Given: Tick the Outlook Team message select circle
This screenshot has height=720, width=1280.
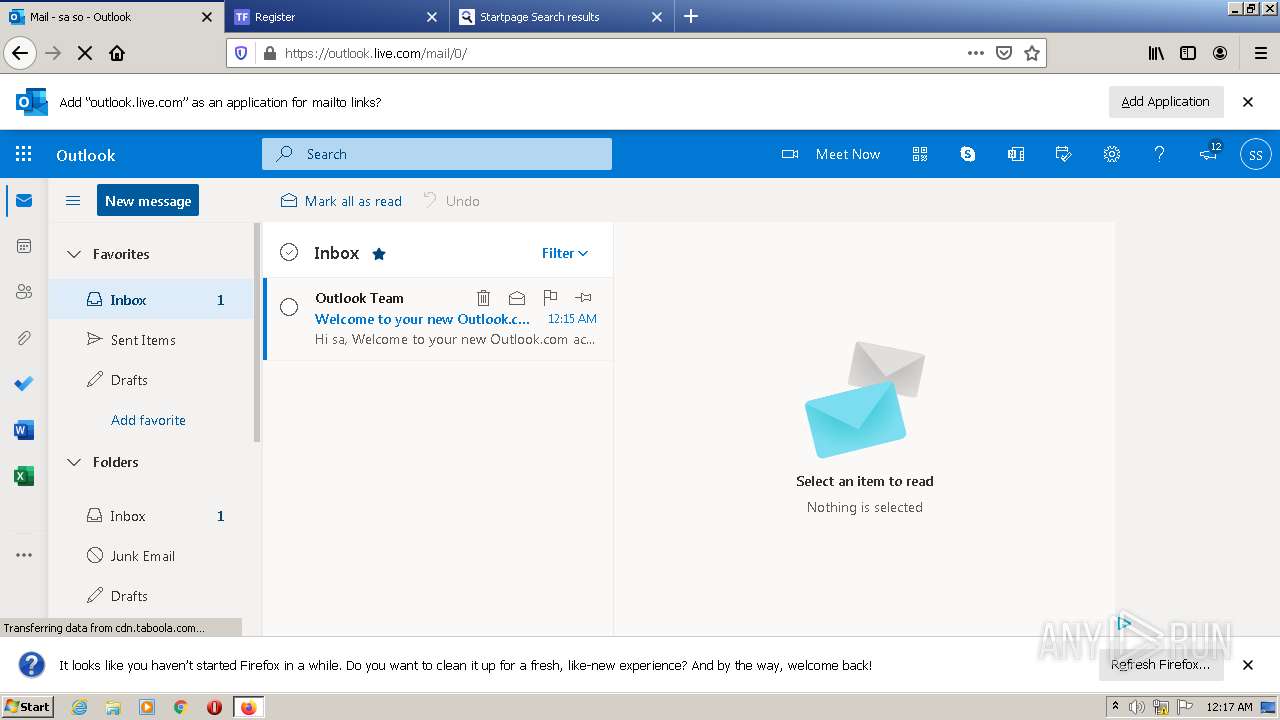Looking at the screenshot, I should (289, 307).
